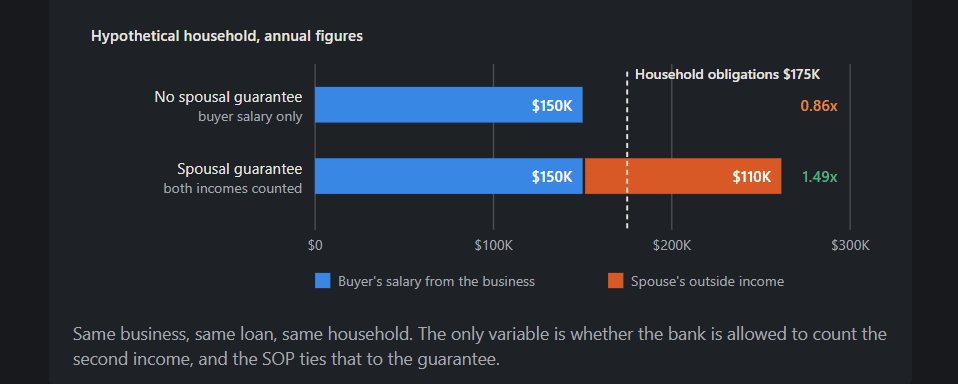Click the $300K axis tick label
958x384 pixels.
[850, 245]
